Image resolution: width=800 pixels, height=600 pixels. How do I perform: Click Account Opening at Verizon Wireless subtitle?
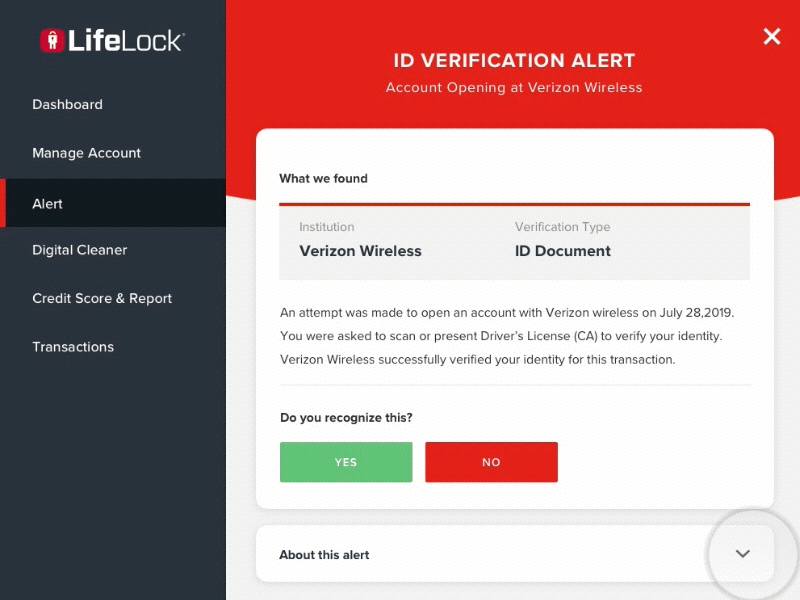(x=514, y=88)
